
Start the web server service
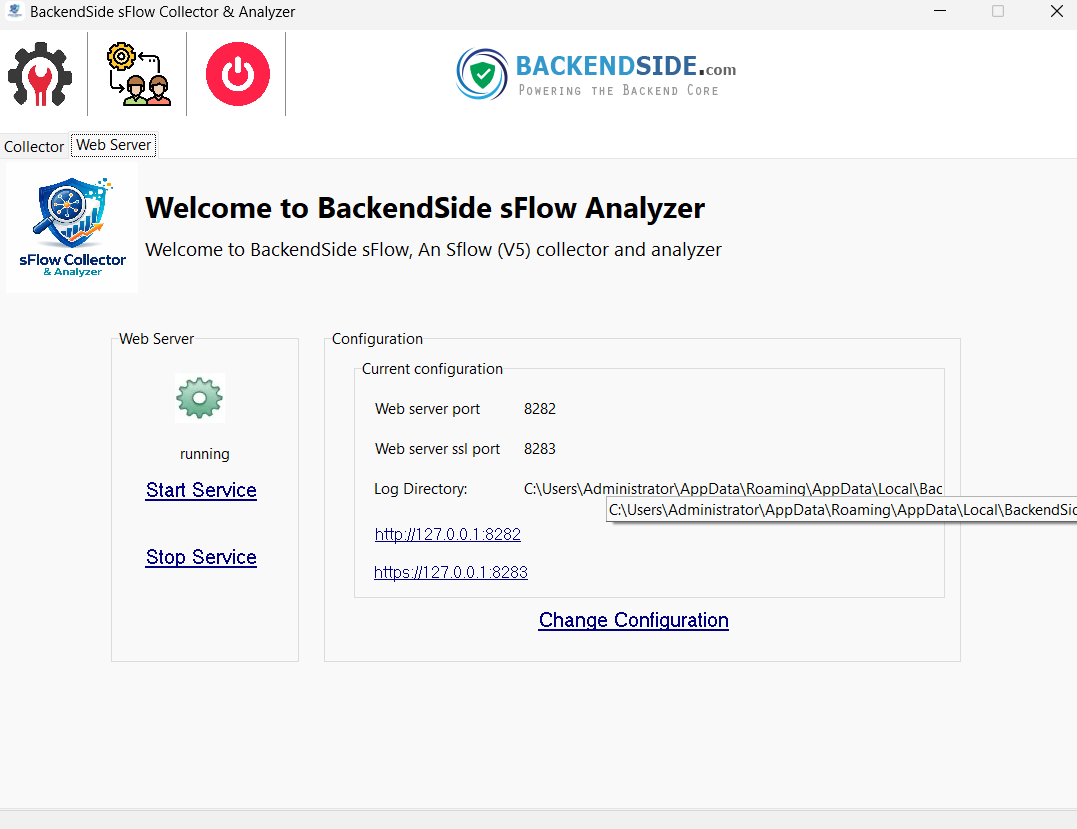point(201,490)
